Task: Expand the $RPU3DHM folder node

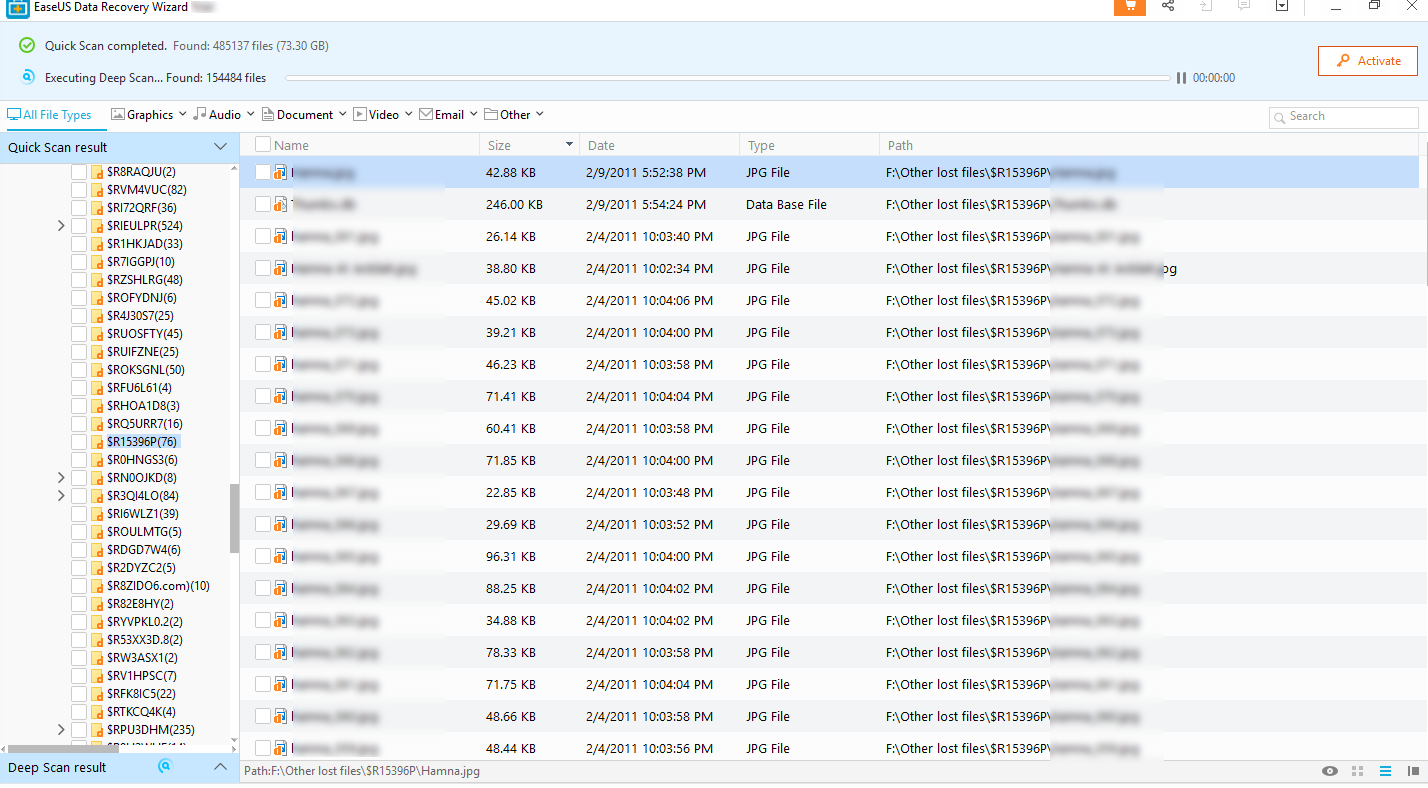Action: (61, 730)
